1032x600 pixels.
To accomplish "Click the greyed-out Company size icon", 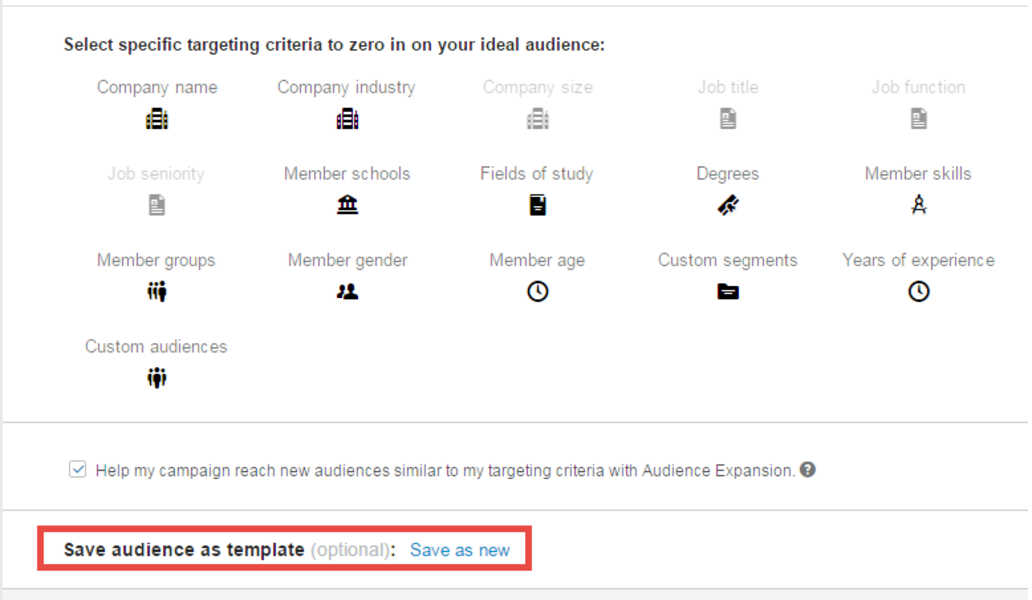I will coord(537,119).
